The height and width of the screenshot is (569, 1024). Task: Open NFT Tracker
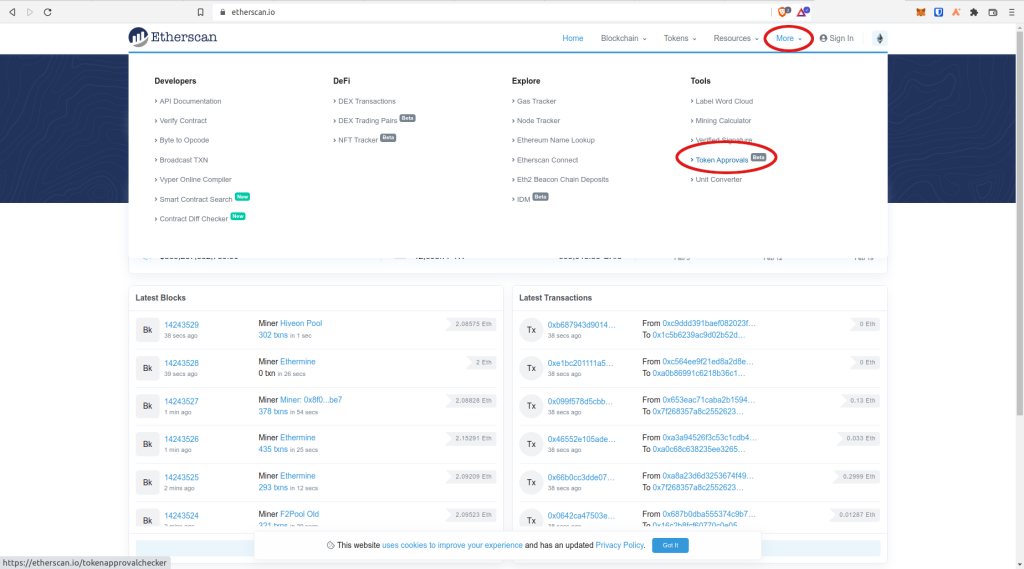point(358,140)
